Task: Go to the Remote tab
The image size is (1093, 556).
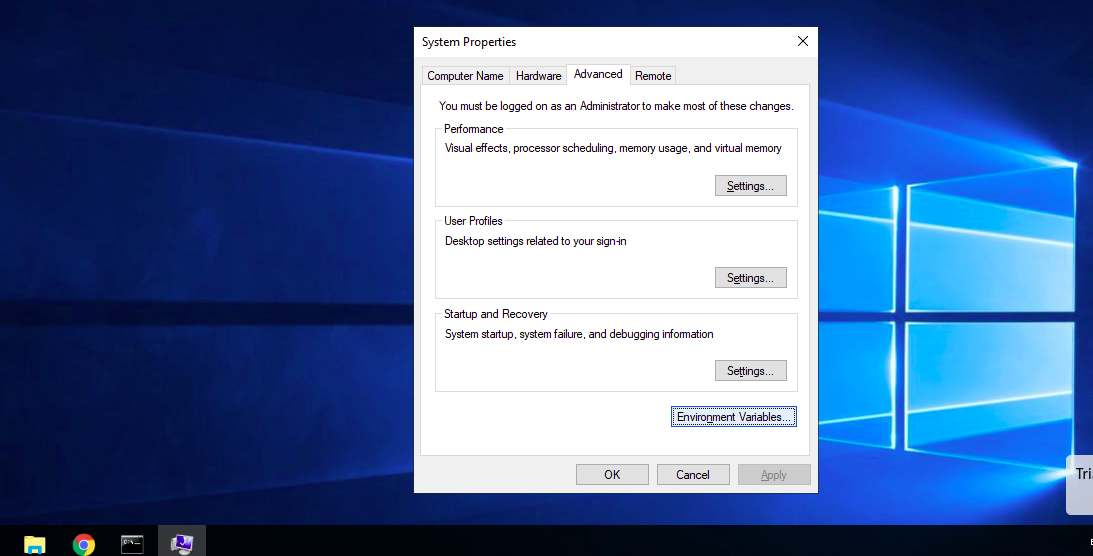Action: click(653, 76)
